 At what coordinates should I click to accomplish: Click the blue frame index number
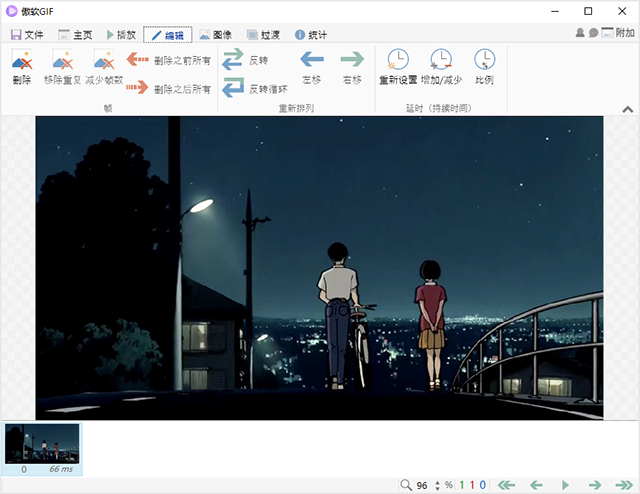(x=482, y=485)
